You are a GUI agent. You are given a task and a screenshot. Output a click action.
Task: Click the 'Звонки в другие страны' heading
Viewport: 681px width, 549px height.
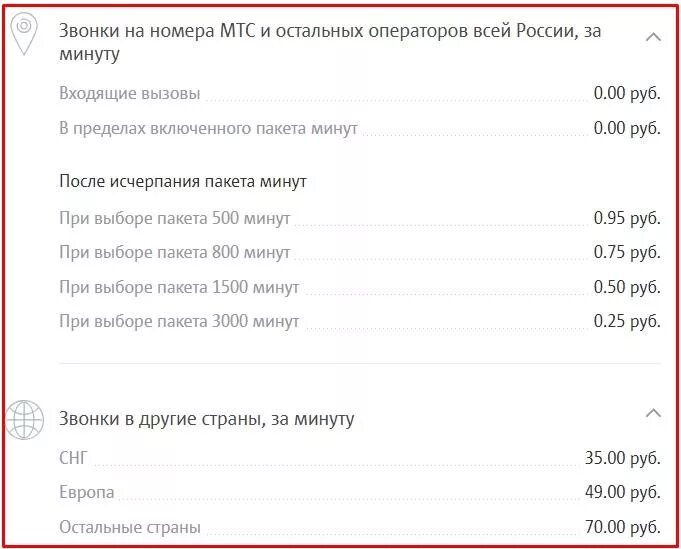click(x=206, y=418)
